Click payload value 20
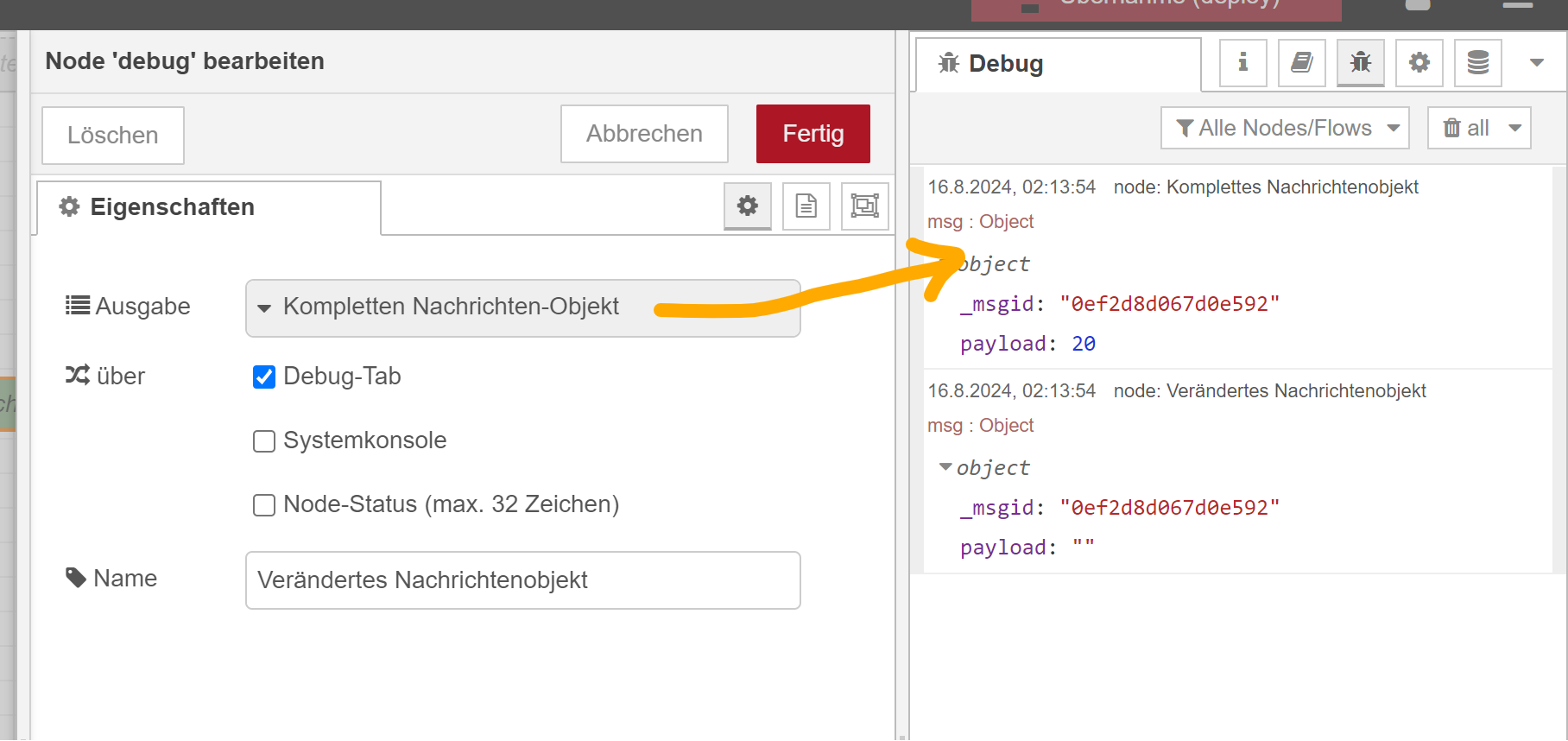Screen dimensions: 1568x741 [x=1084, y=344]
